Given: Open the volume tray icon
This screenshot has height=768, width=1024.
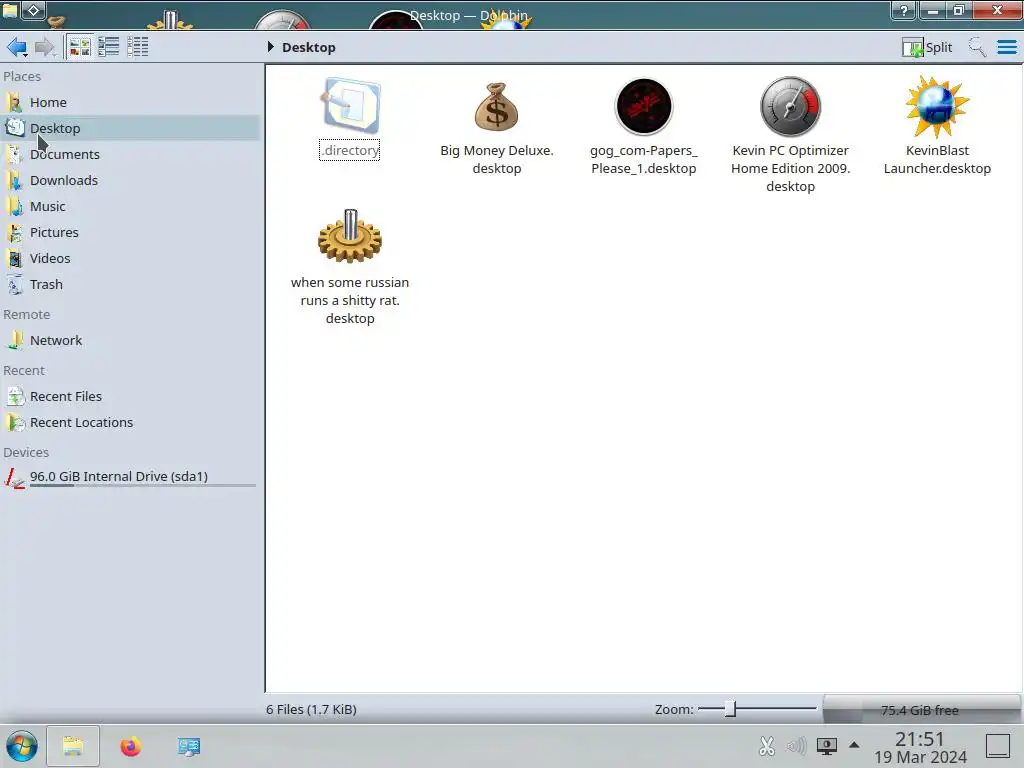Looking at the screenshot, I should coord(796,746).
